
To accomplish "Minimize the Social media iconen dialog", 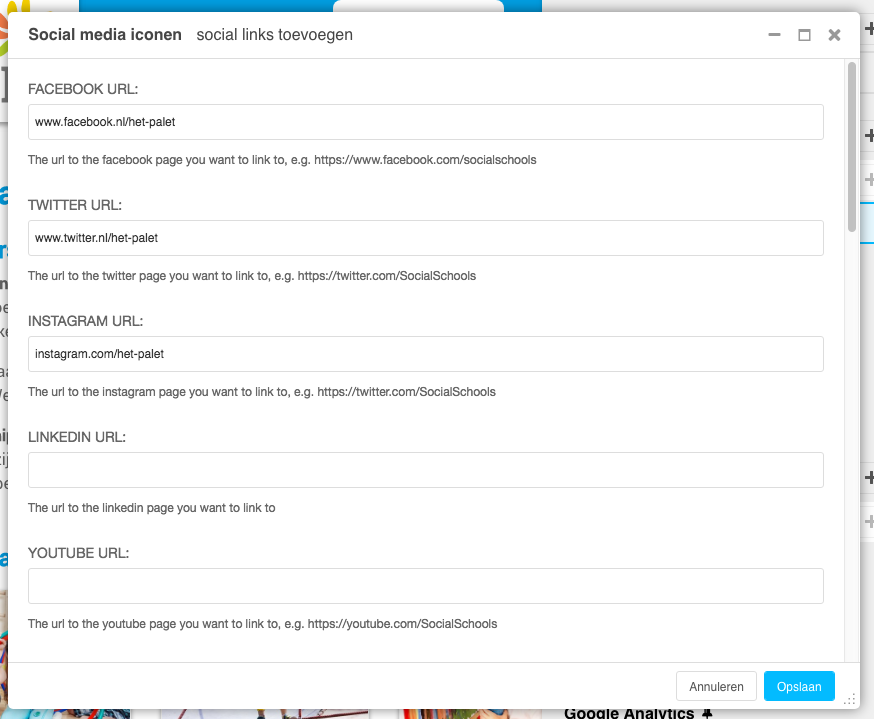I will pyautogui.click(x=774, y=34).
